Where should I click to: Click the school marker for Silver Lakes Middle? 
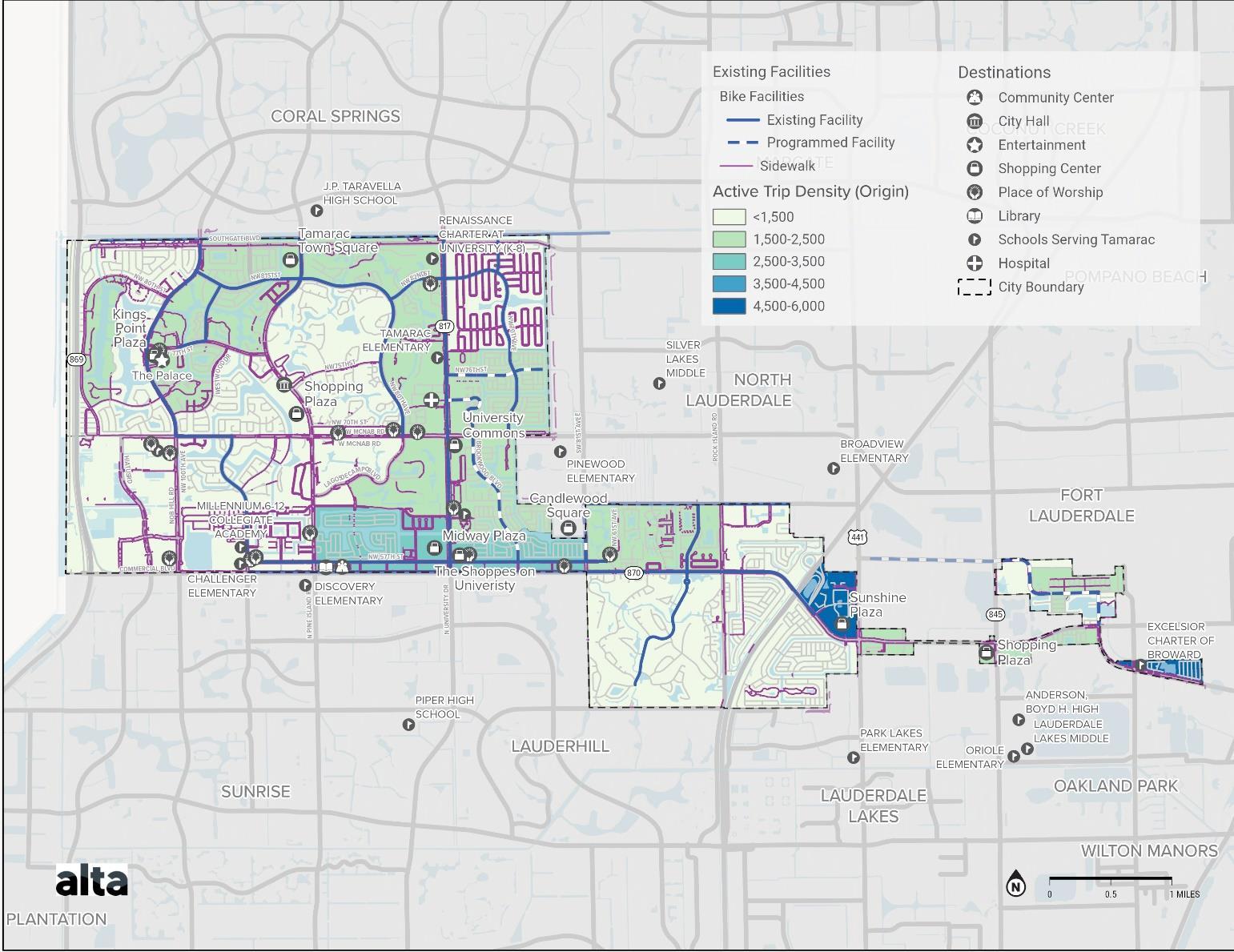(659, 384)
